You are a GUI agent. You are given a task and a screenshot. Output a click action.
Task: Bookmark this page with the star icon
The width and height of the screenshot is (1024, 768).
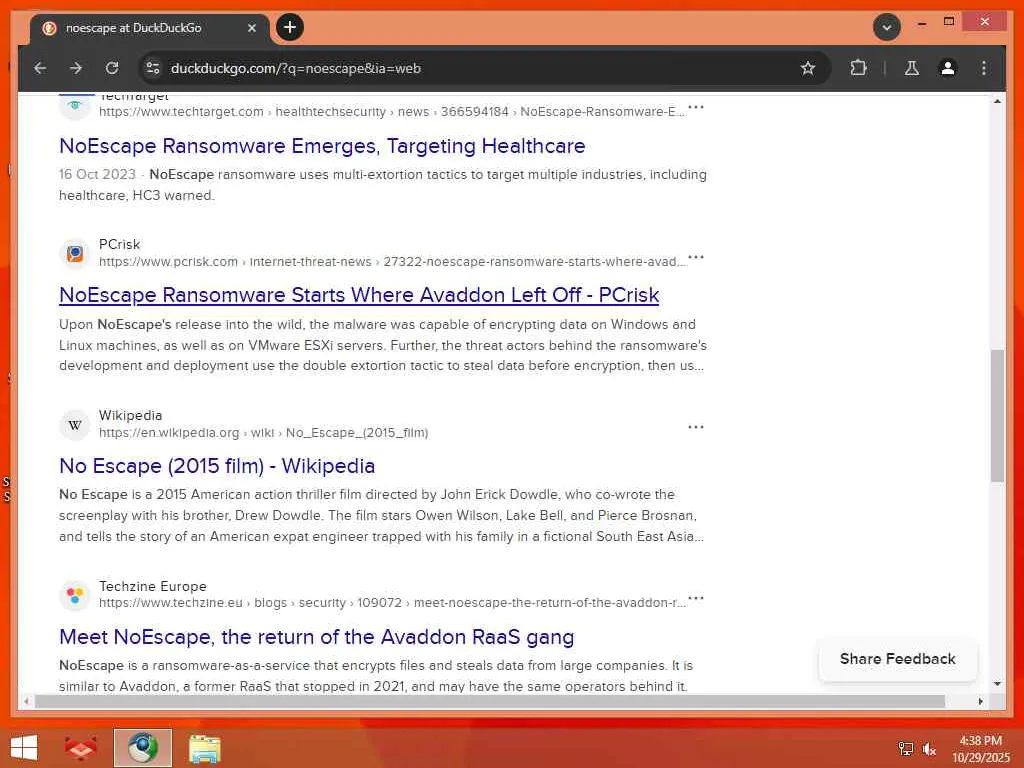[808, 68]
